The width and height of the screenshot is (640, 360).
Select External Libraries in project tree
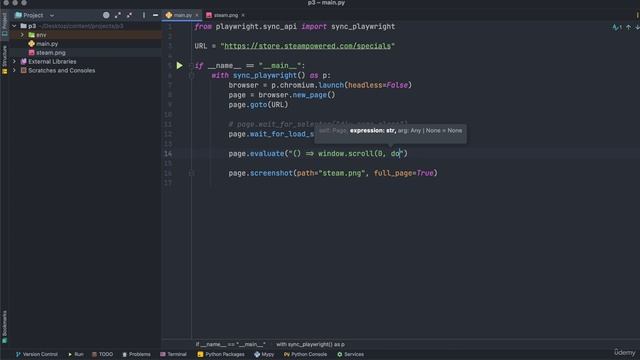[x=52, y=62]
